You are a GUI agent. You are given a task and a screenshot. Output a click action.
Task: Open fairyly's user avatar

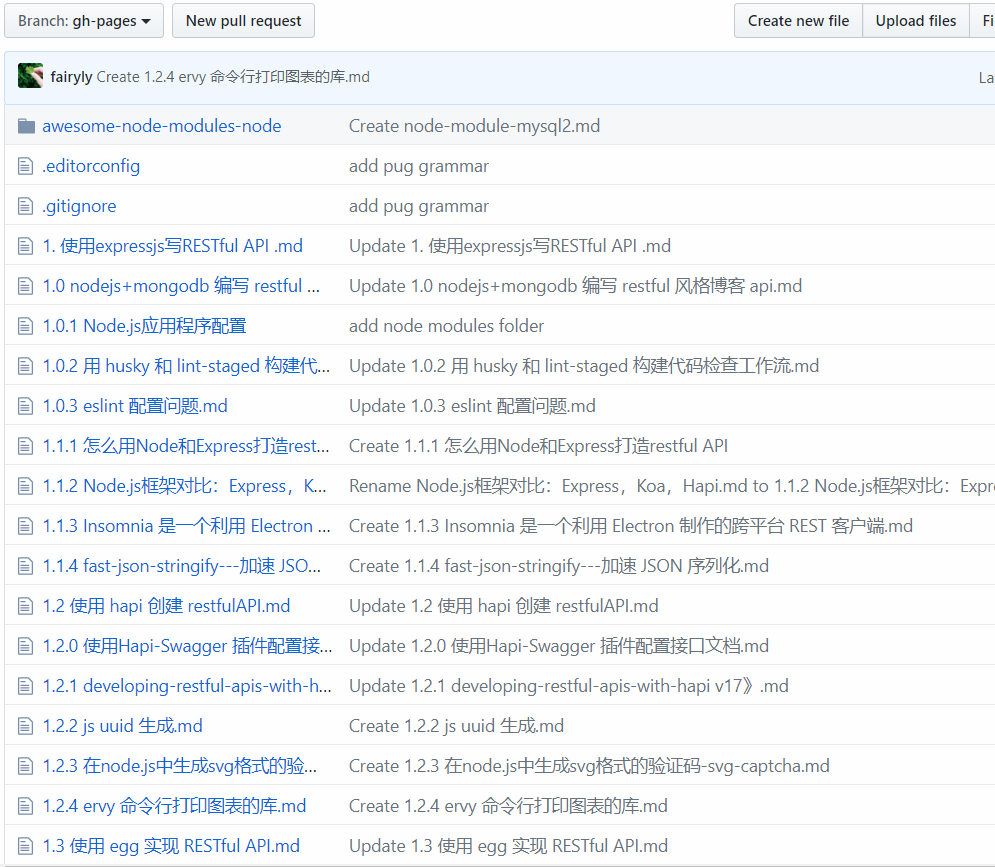click(x=30, y=76)
